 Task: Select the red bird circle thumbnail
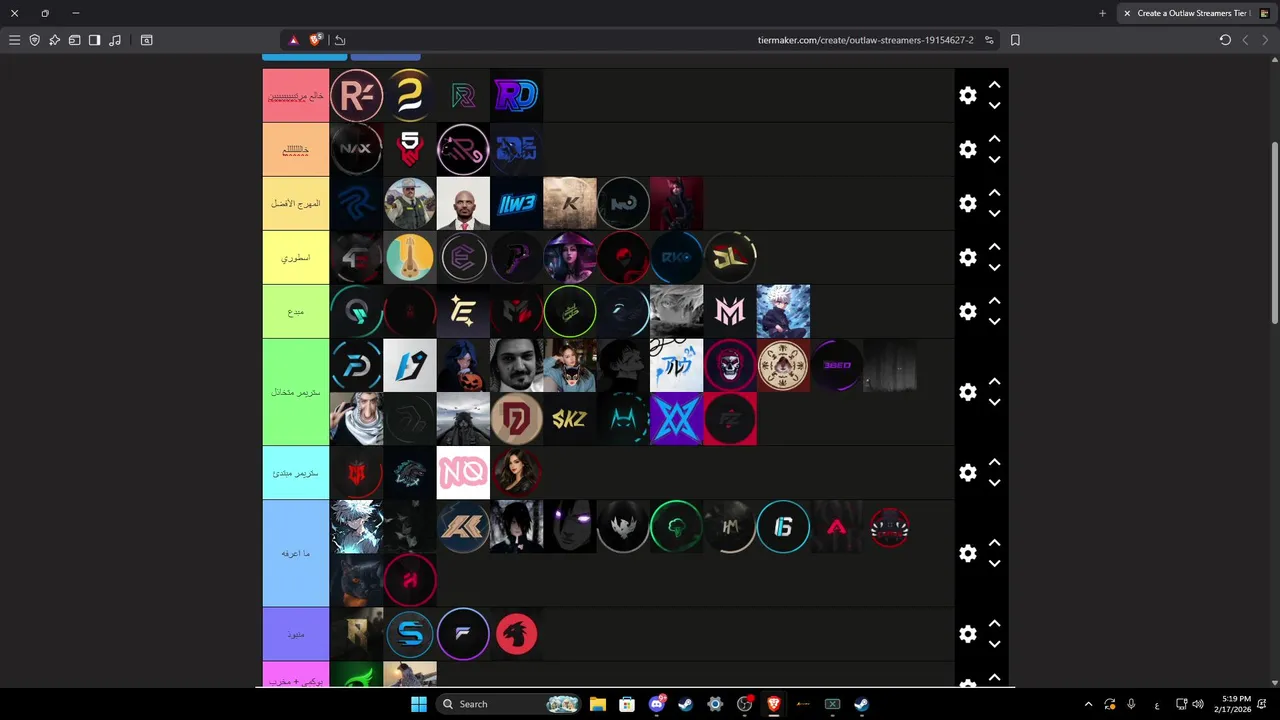click(x=517, y=634)
